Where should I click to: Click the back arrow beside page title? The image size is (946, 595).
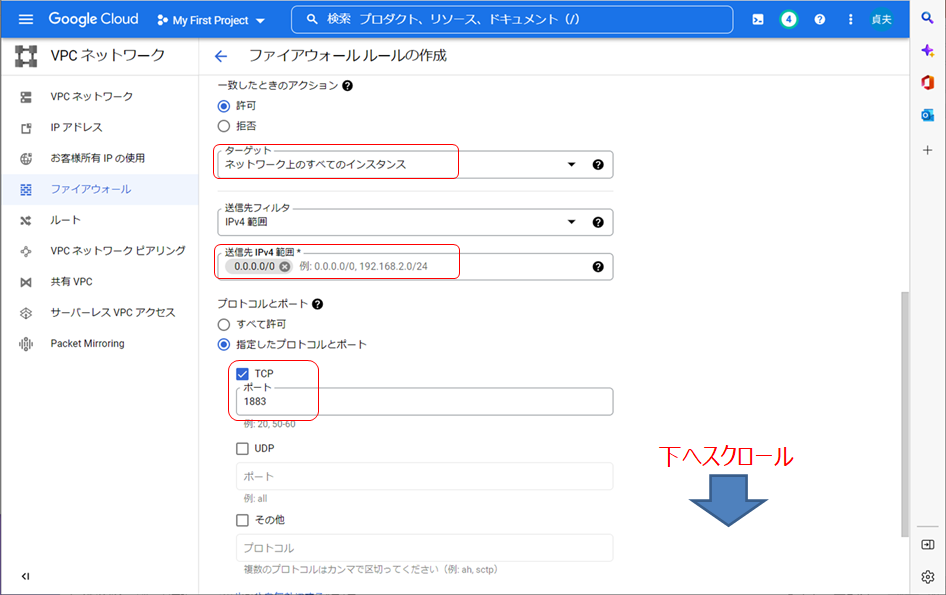pyautogui.click(x=221, y=56)
